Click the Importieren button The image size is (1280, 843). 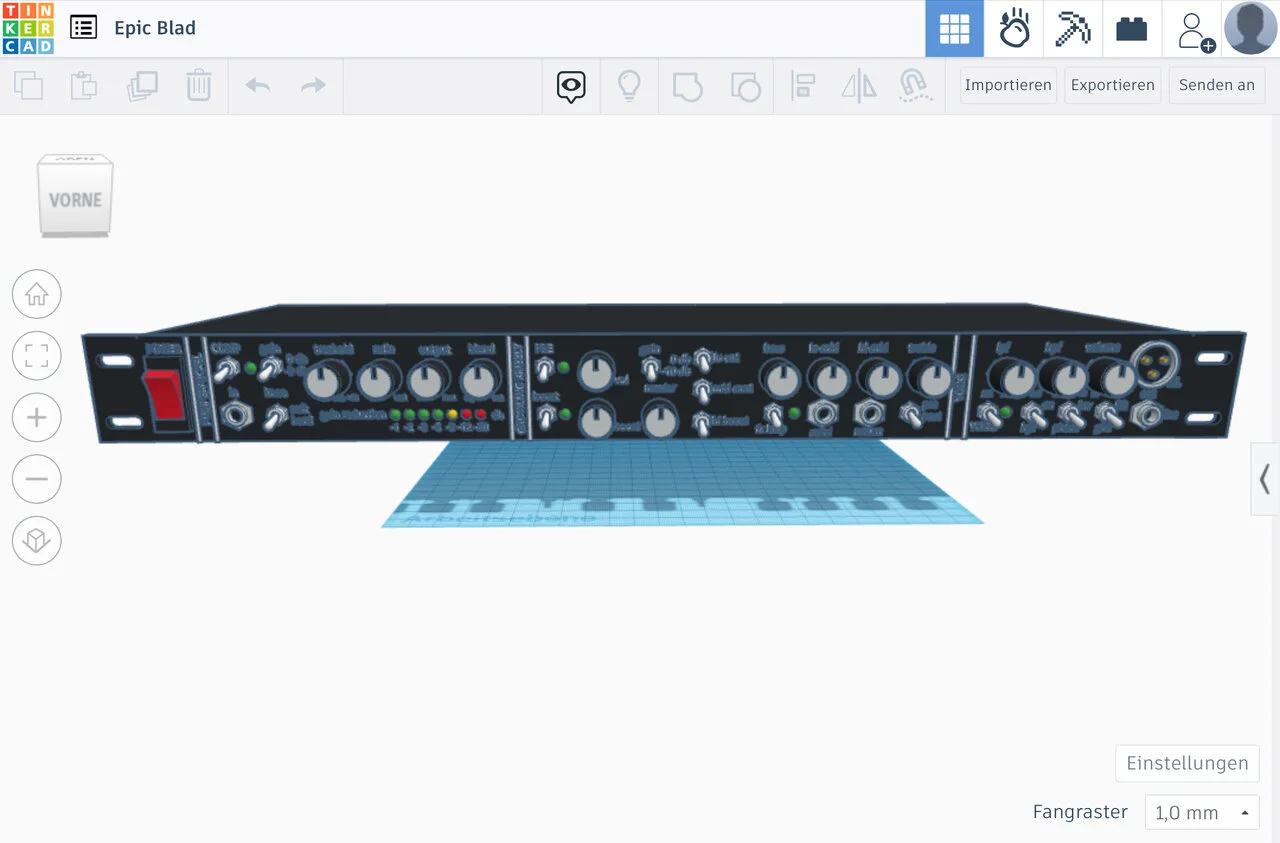click(1007, 85)
